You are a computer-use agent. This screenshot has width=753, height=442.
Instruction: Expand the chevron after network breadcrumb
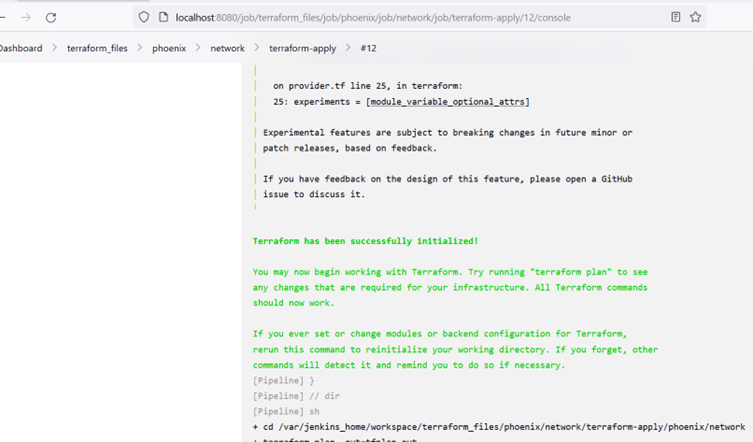point(257,48)
